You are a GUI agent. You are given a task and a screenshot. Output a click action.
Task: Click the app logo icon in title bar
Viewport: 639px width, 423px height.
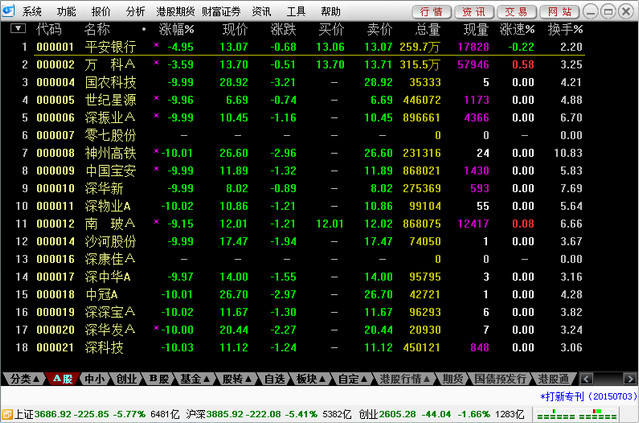point(8,11)
